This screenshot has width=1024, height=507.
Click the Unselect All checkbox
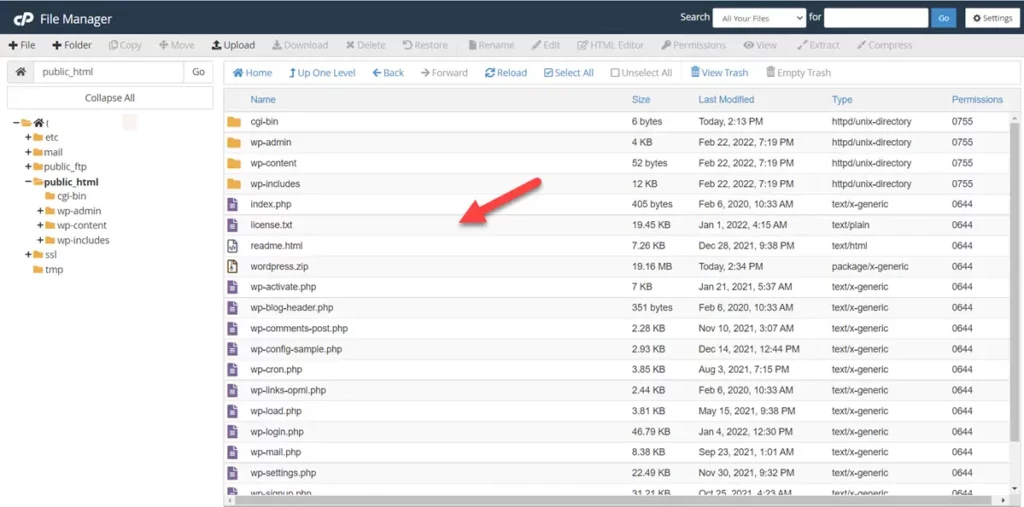(x=615, y=73)
